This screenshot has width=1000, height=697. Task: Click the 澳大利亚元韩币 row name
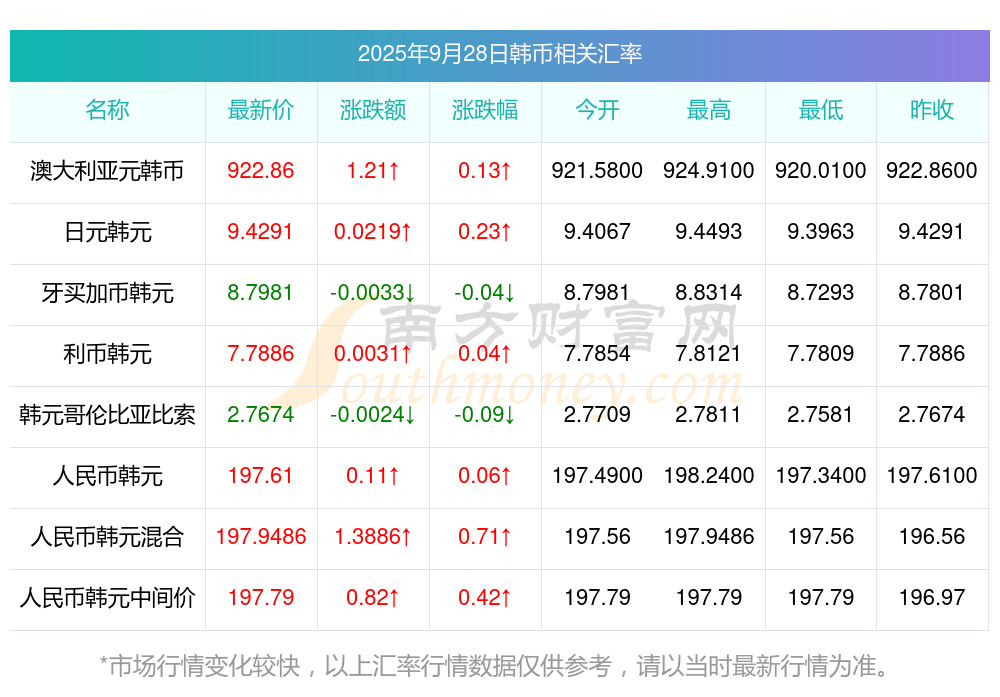point(107,171)
